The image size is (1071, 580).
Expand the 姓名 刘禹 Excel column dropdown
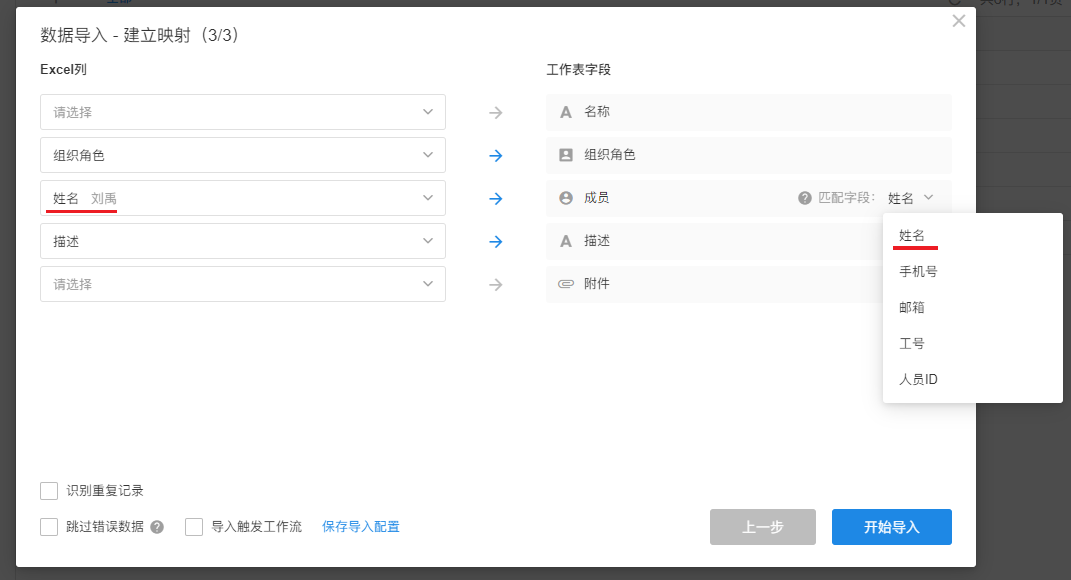tap(243, 198)
